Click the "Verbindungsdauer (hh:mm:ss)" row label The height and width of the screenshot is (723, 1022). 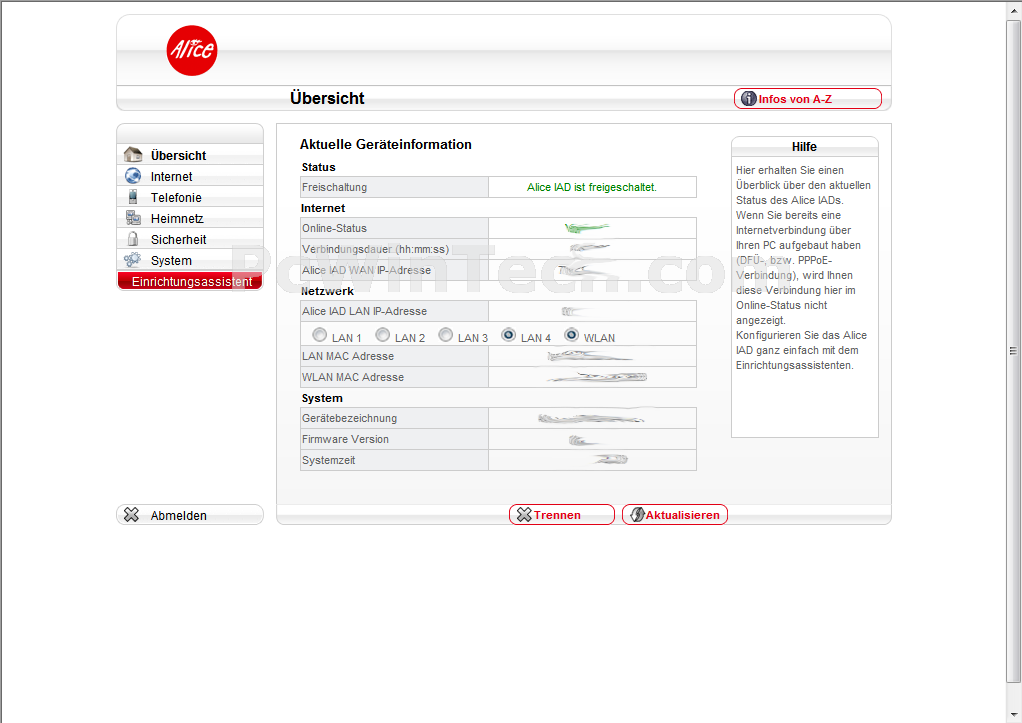tap(375, 249)
